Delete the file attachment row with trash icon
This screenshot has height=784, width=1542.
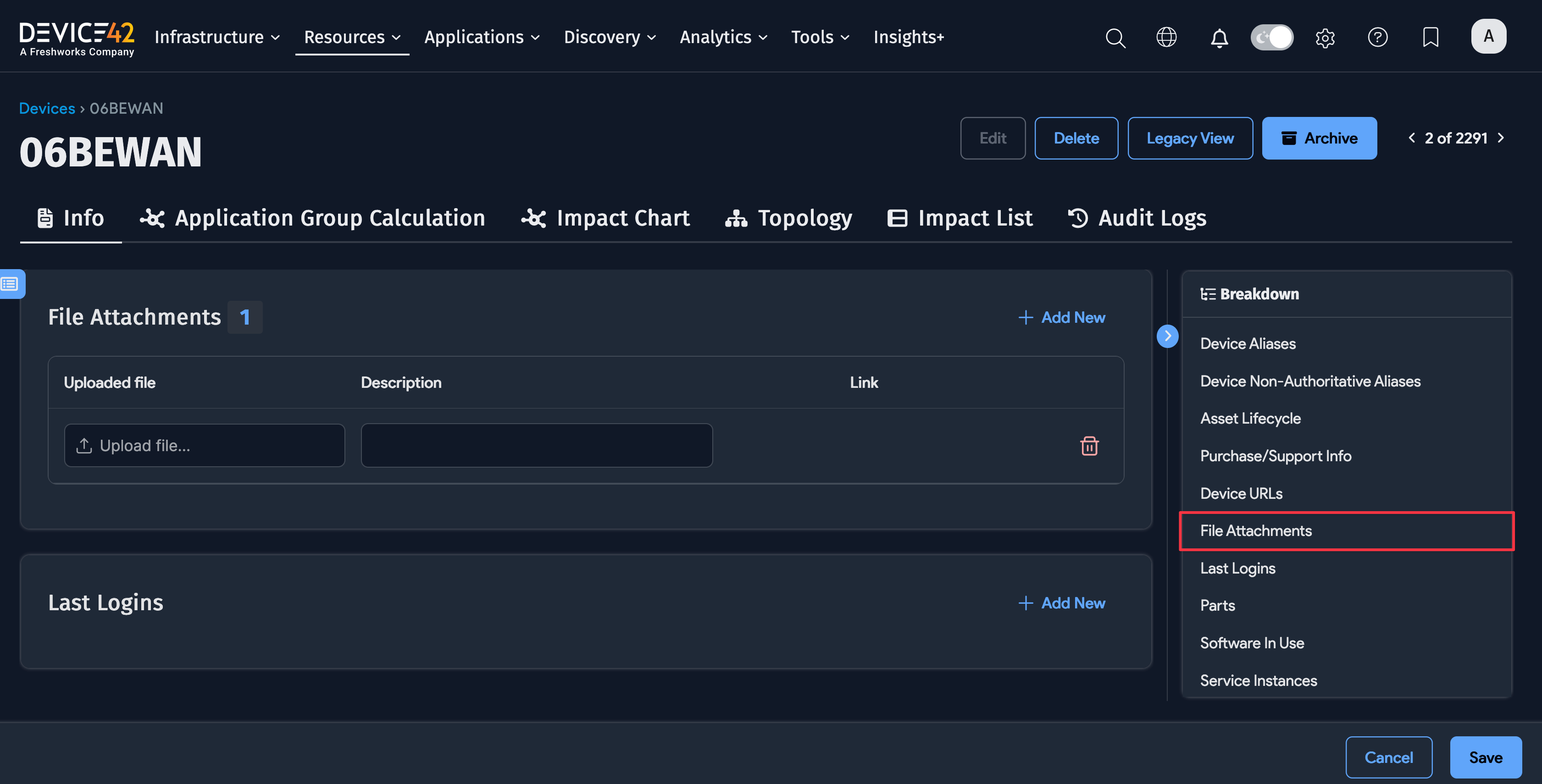click(x=1089, y=446)
